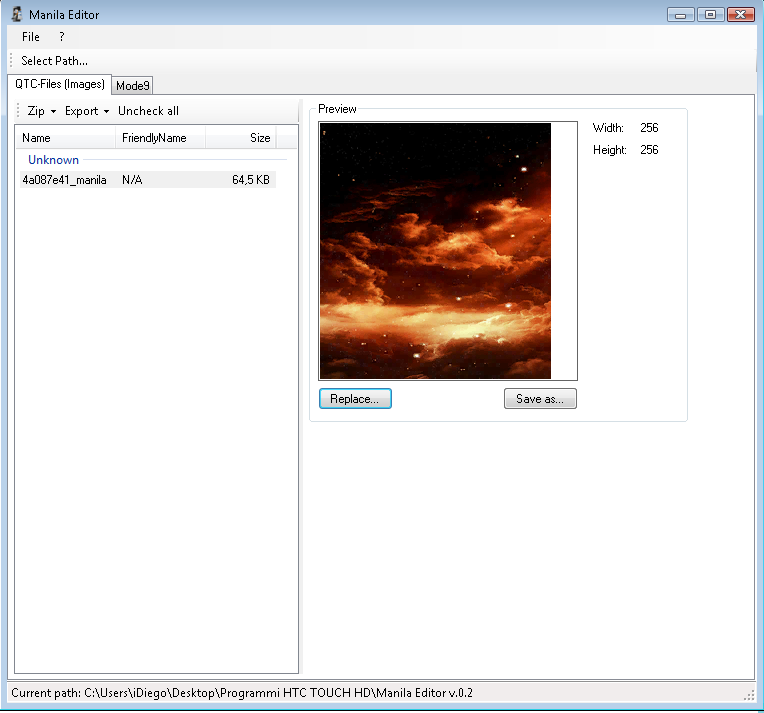Collapse the Unknown group header

[x=54, y=160]
